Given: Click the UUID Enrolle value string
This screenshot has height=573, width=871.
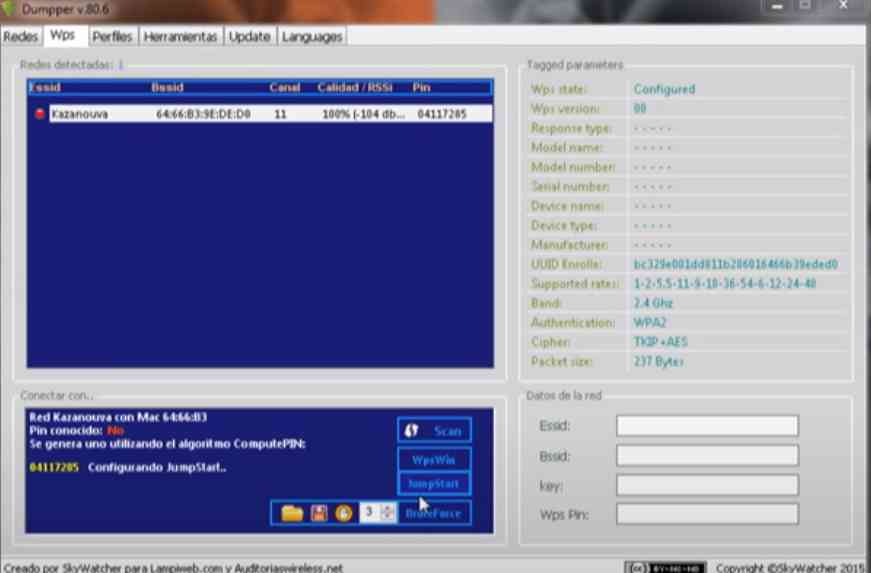Looking at the screenshot, I should click(735, 264).
